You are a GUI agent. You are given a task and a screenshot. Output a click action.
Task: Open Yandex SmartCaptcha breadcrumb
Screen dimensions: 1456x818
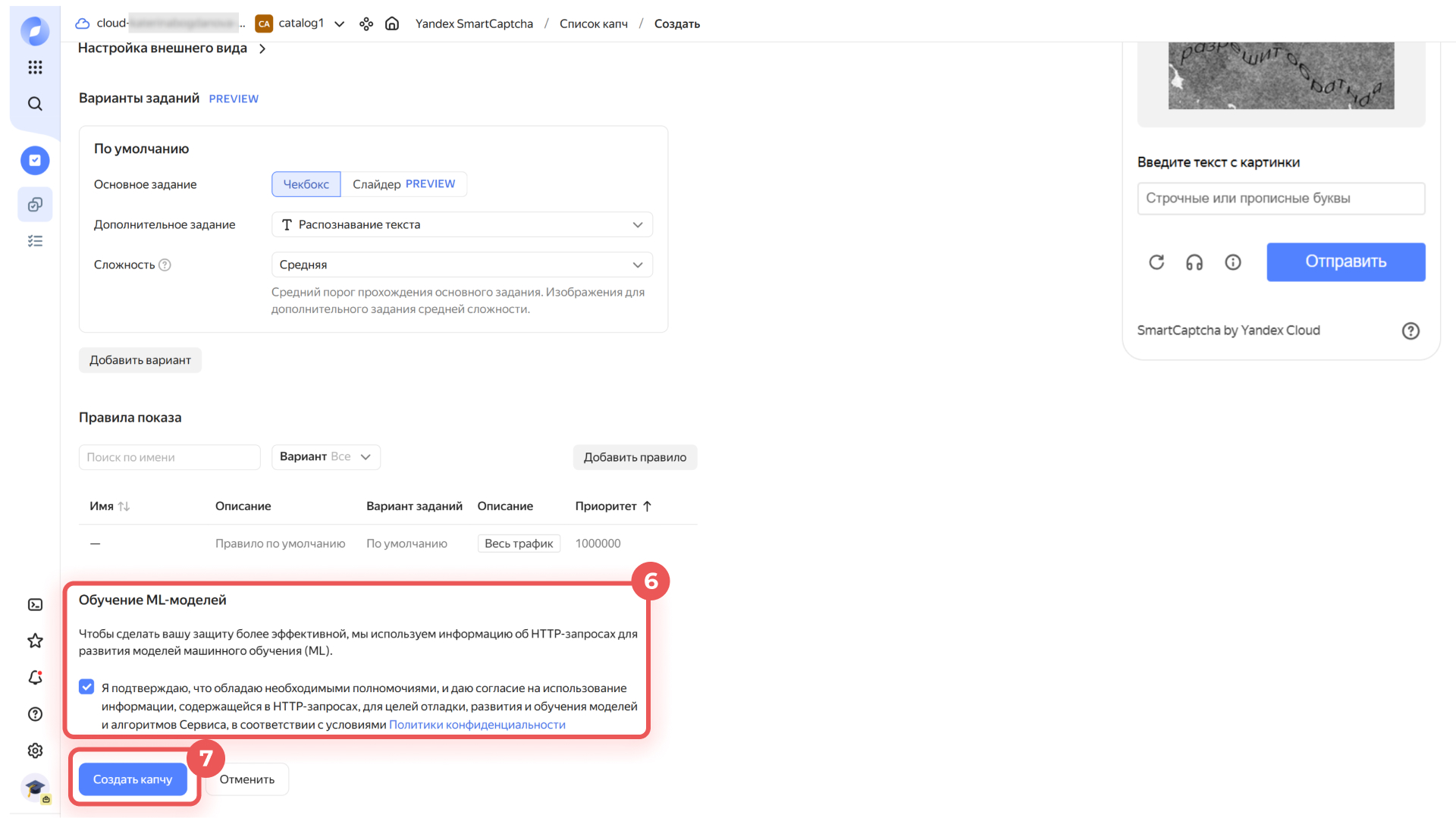[474, 24]
